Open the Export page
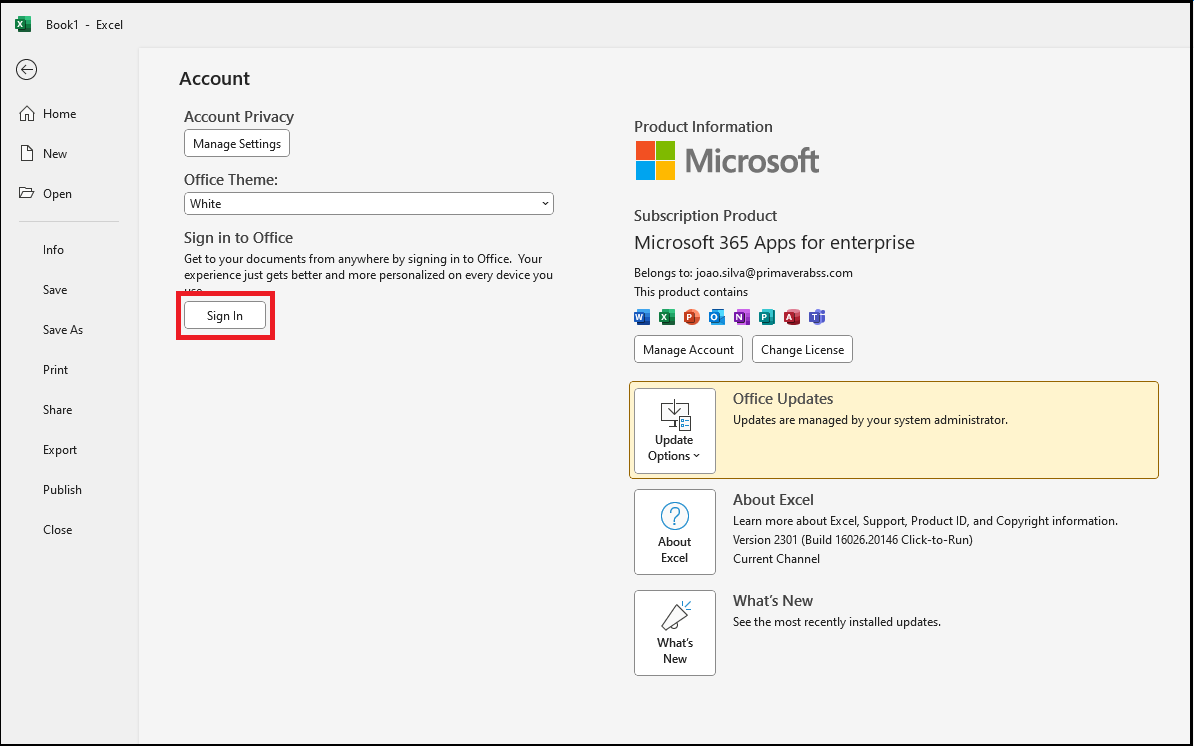This screenshot has height=746, width=1194. [x=60, y=450]
